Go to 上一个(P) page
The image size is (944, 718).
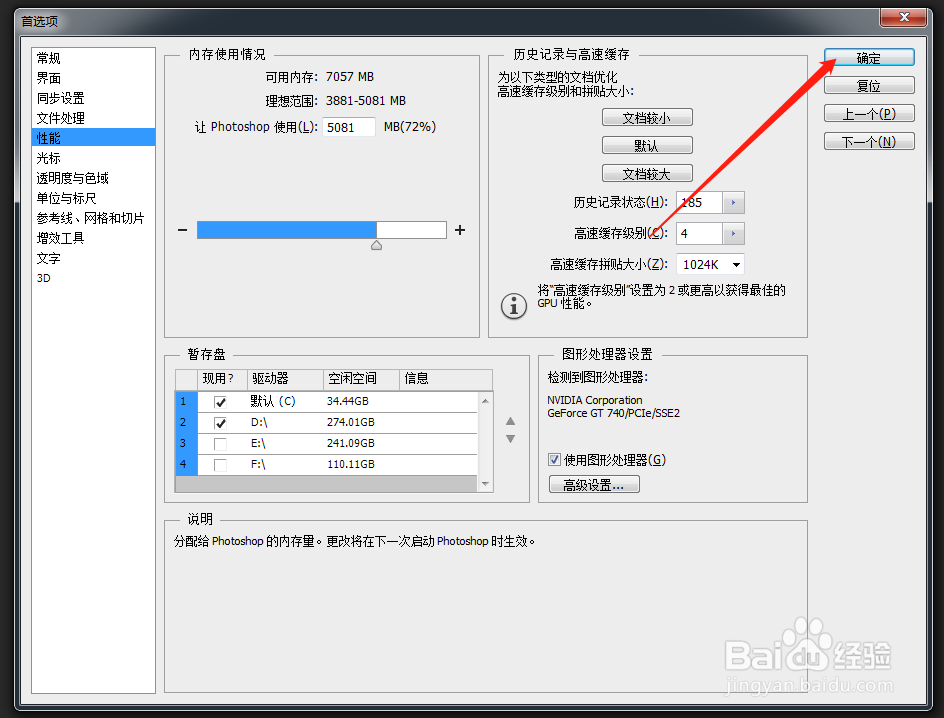[x=869, y=113]
